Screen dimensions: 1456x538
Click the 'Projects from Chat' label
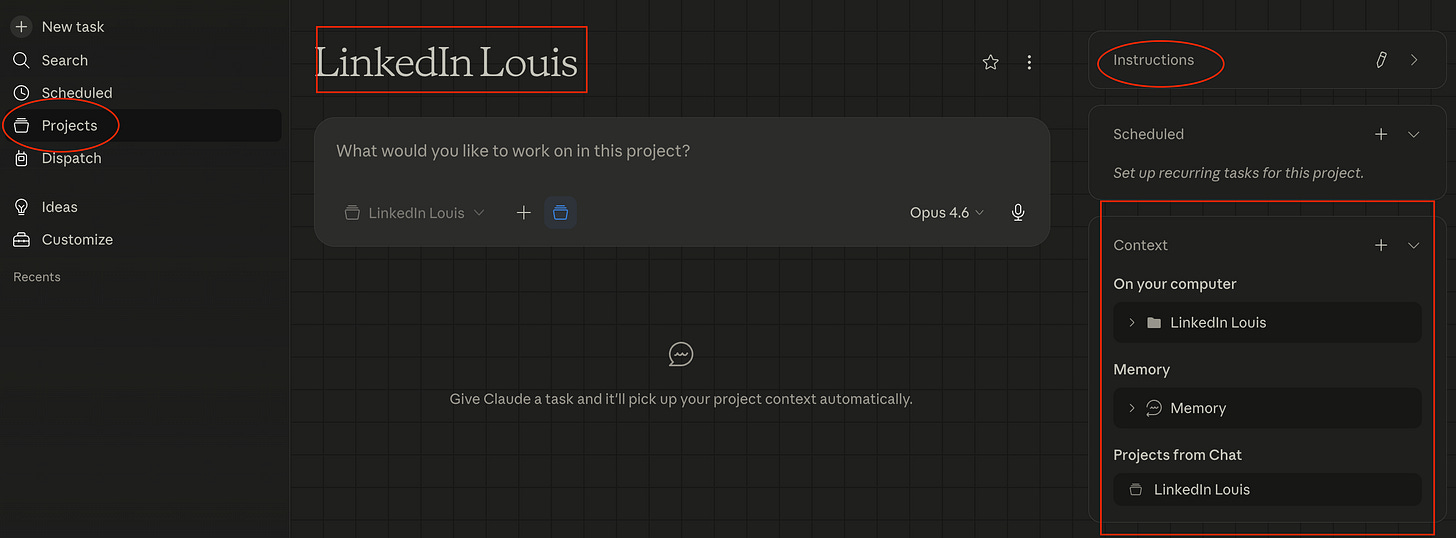pyautogui.click(x=1178, y=455)
